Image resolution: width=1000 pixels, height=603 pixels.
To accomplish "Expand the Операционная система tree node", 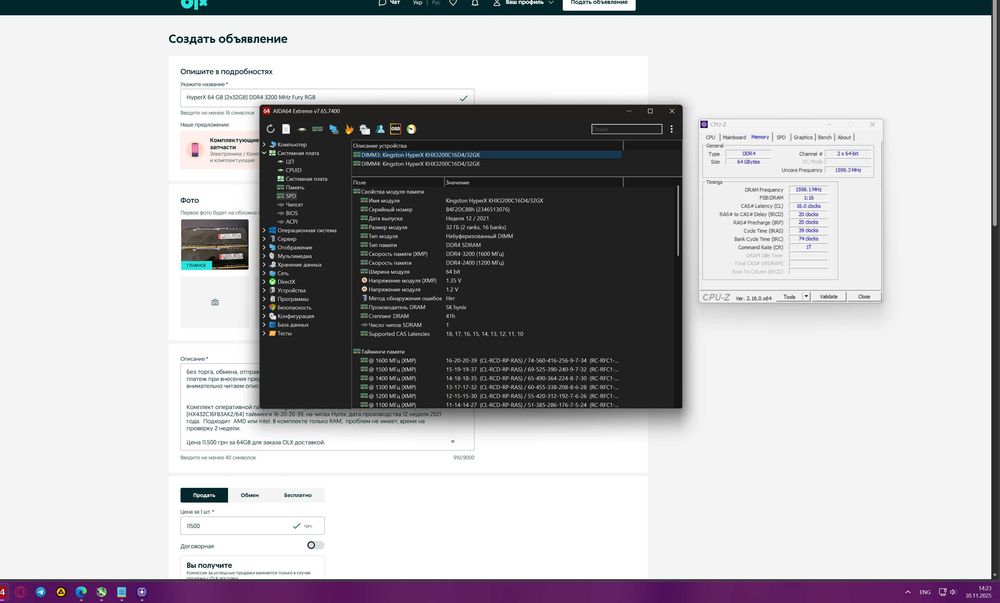I will (x=264, y=230).
